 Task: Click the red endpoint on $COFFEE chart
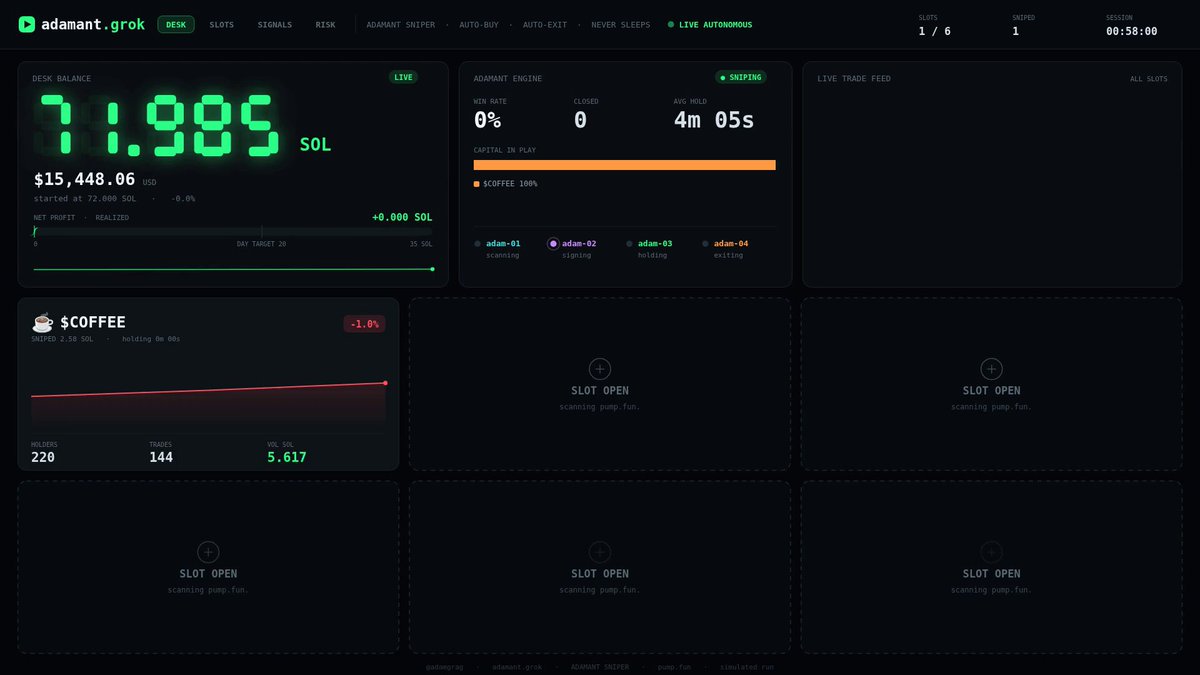385,383
